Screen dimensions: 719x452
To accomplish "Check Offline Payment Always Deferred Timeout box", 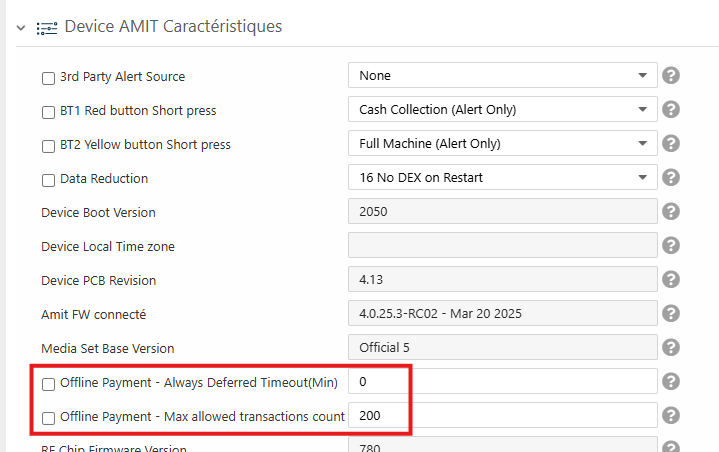I will (48, 384).
